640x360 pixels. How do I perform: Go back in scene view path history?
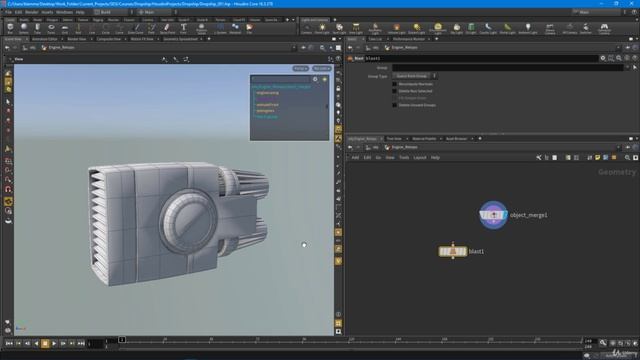[x=7, y=48]
